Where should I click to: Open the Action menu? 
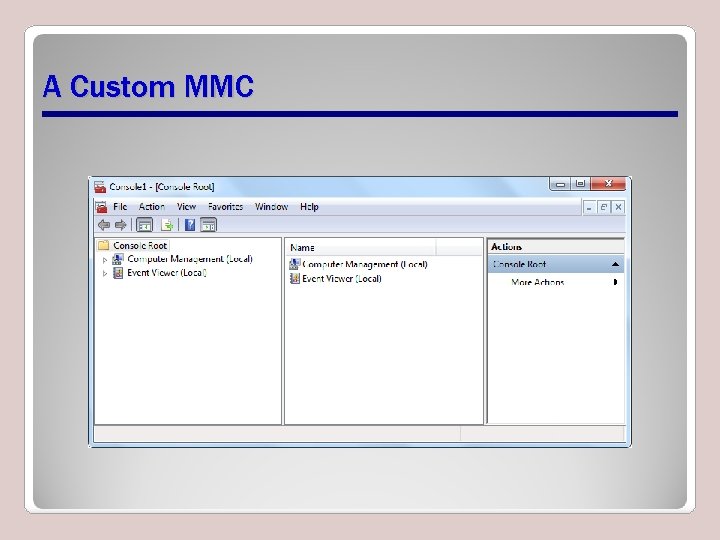[152, 207]
